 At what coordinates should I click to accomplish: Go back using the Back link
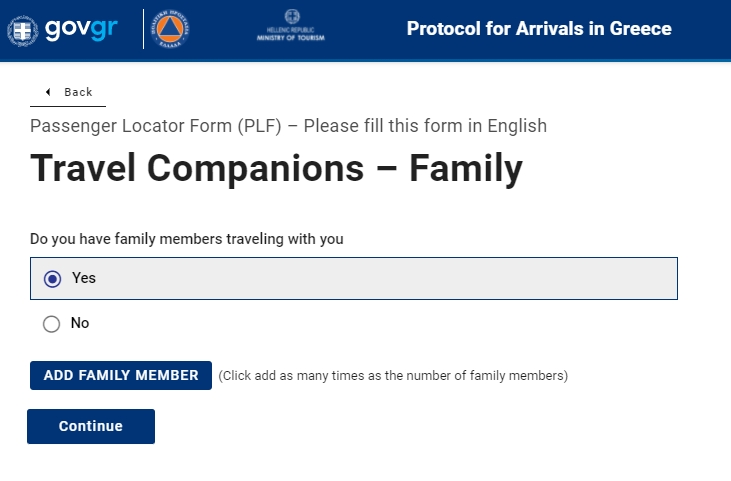pyautogui.click(x=78, y=92)
